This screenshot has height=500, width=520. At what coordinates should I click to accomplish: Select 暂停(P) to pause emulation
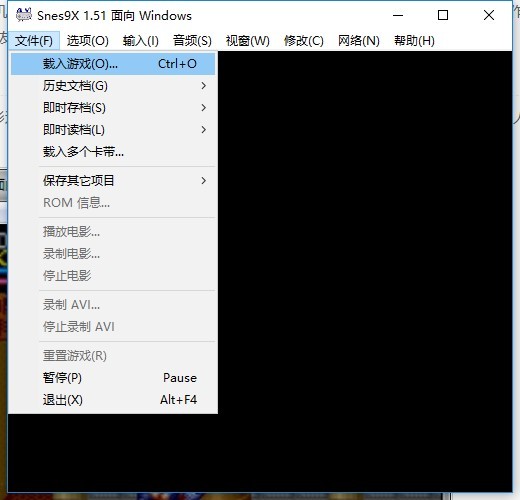113,378
